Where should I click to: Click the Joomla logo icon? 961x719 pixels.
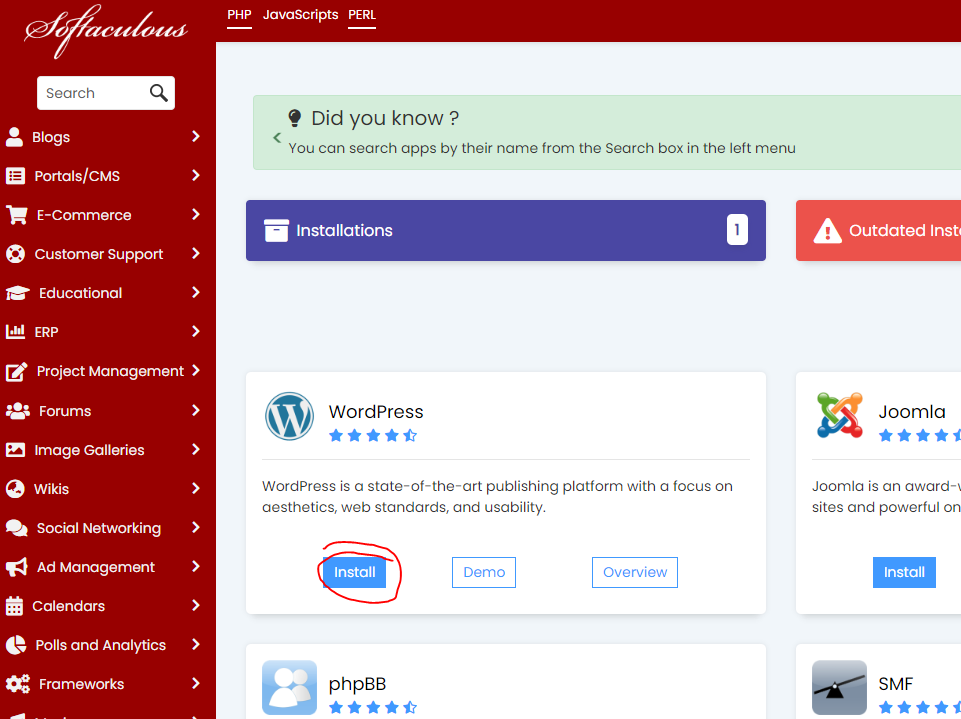(839, 416)
